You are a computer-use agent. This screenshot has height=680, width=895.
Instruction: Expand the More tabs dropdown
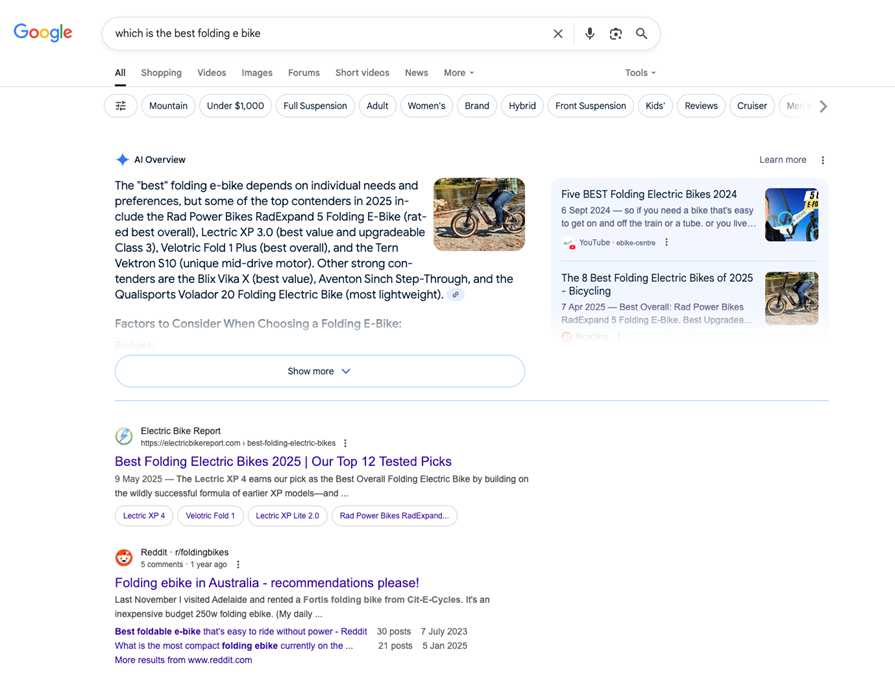coord(459,73)
